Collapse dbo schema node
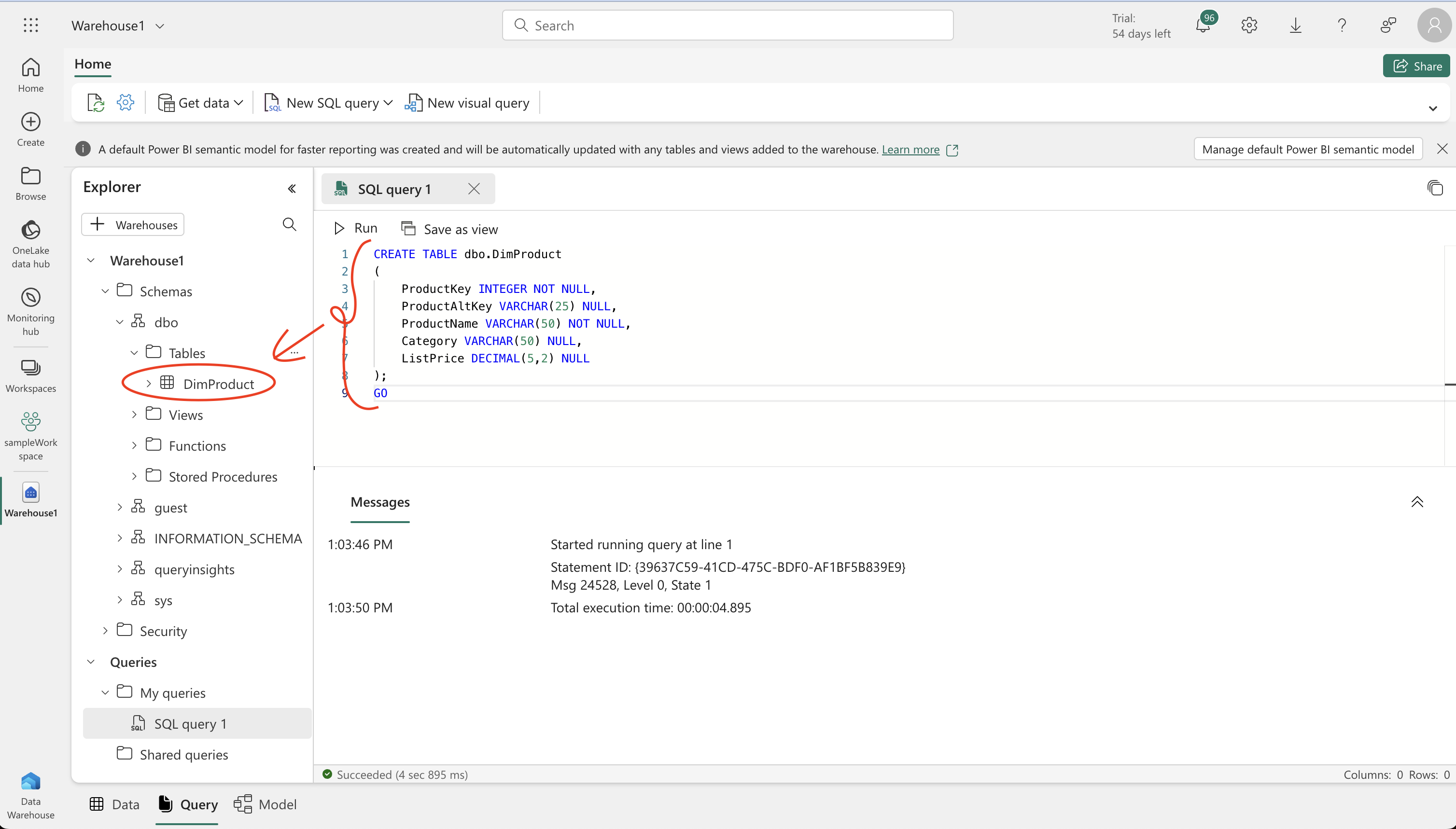The width and height of the screenshot is (1456, 829). pos(120,322)
